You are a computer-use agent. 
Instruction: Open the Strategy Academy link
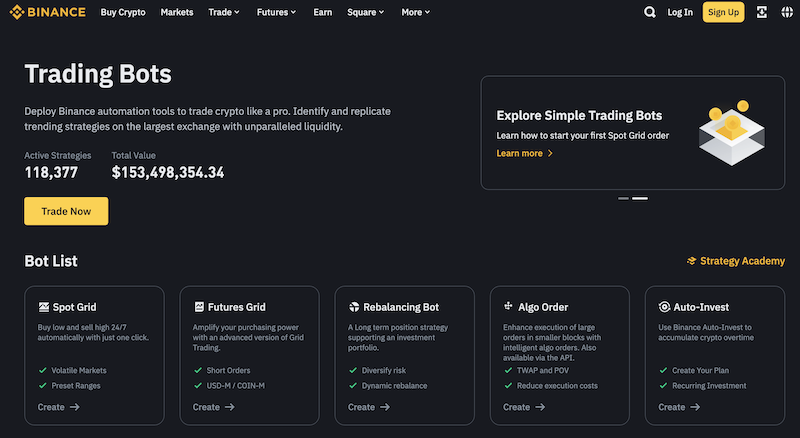click(736, 261)
